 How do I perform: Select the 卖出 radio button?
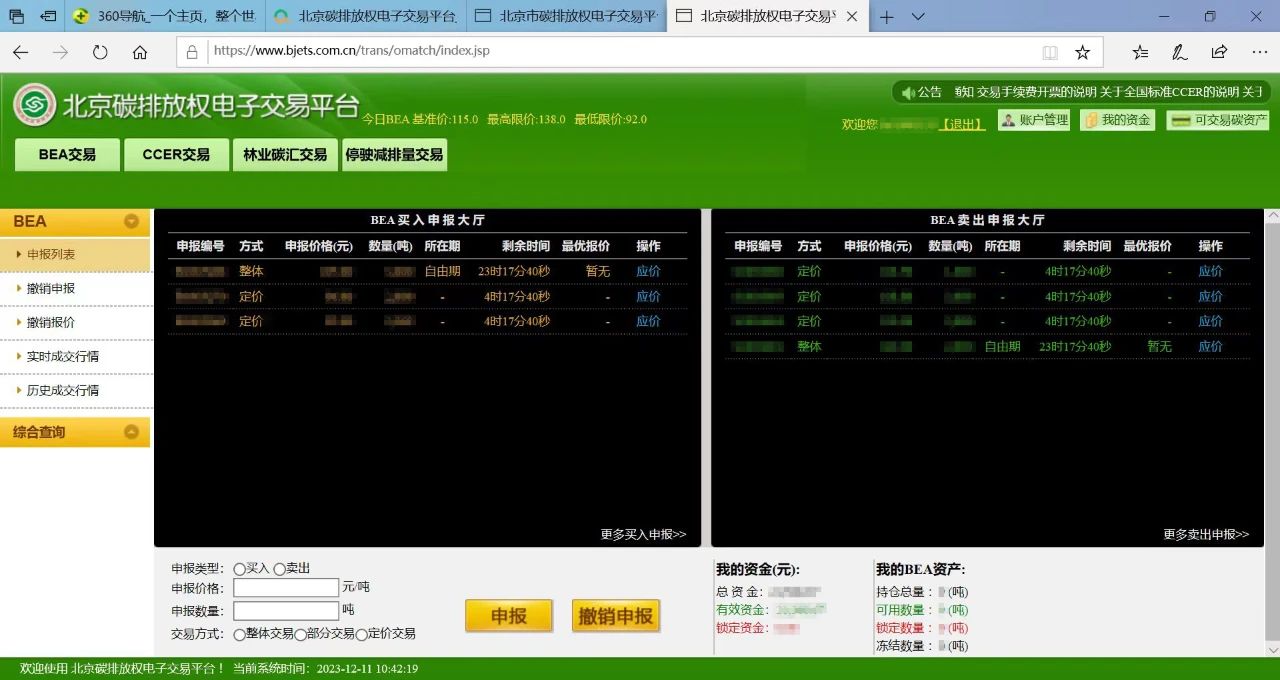[x=280, y=569]
